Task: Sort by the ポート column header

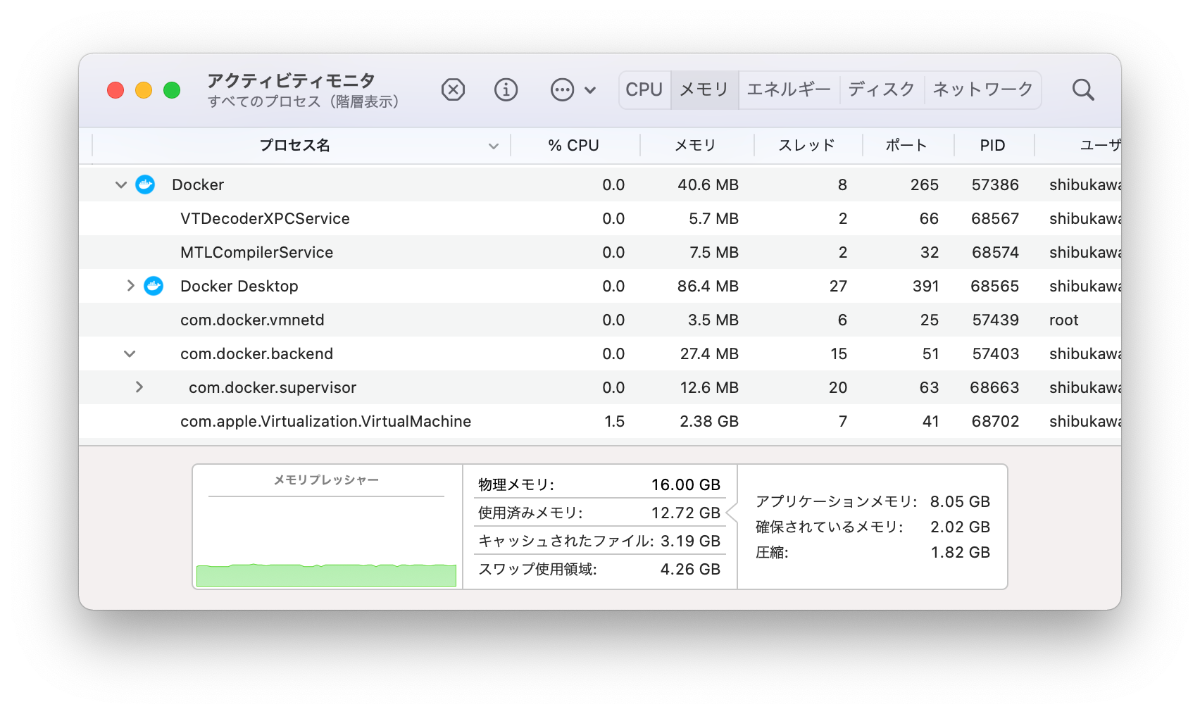Action: pos(907,146)
